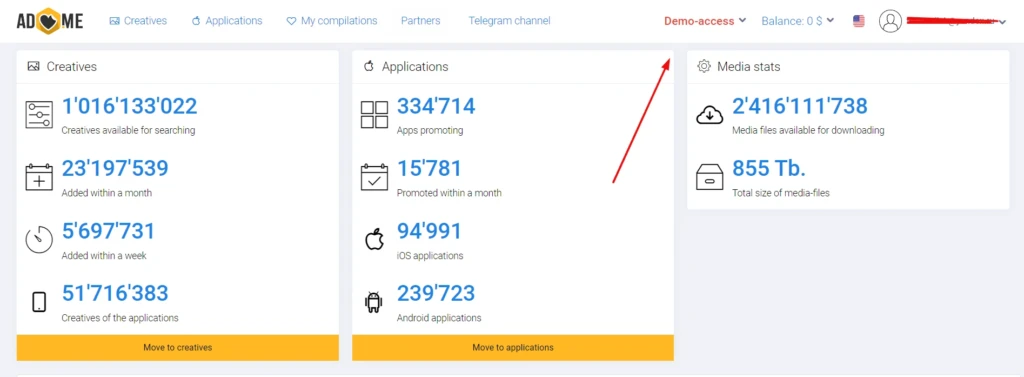Expand the account menu chevron
The width and height of the screenshot is (1024, 377).
pyautogui.click(x=1003, y=22)
